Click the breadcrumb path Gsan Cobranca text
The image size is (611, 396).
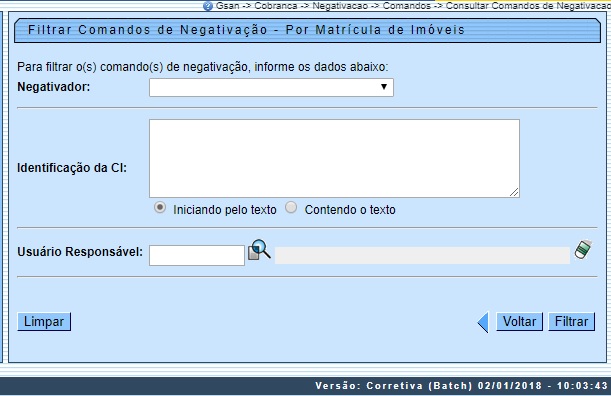pyautogui.click(x=413, y=6)
